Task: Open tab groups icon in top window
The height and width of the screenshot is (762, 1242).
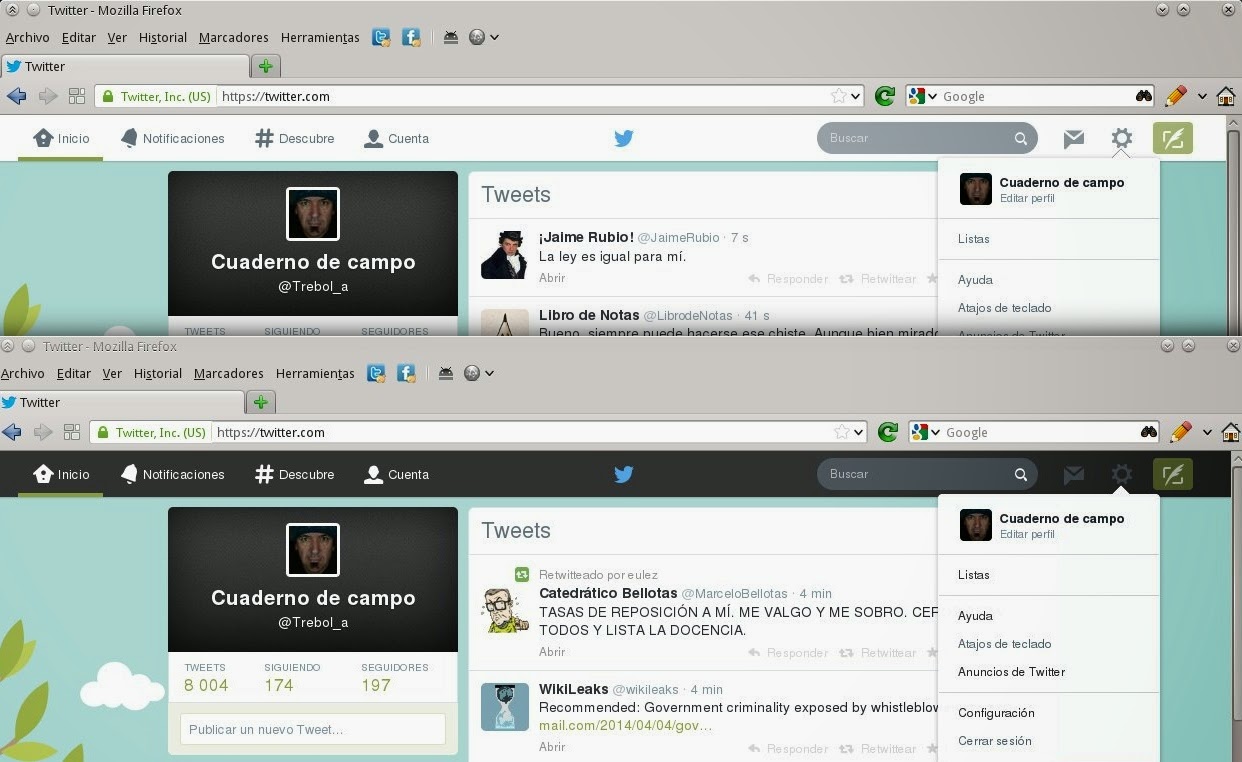Action: pos(77,96)
